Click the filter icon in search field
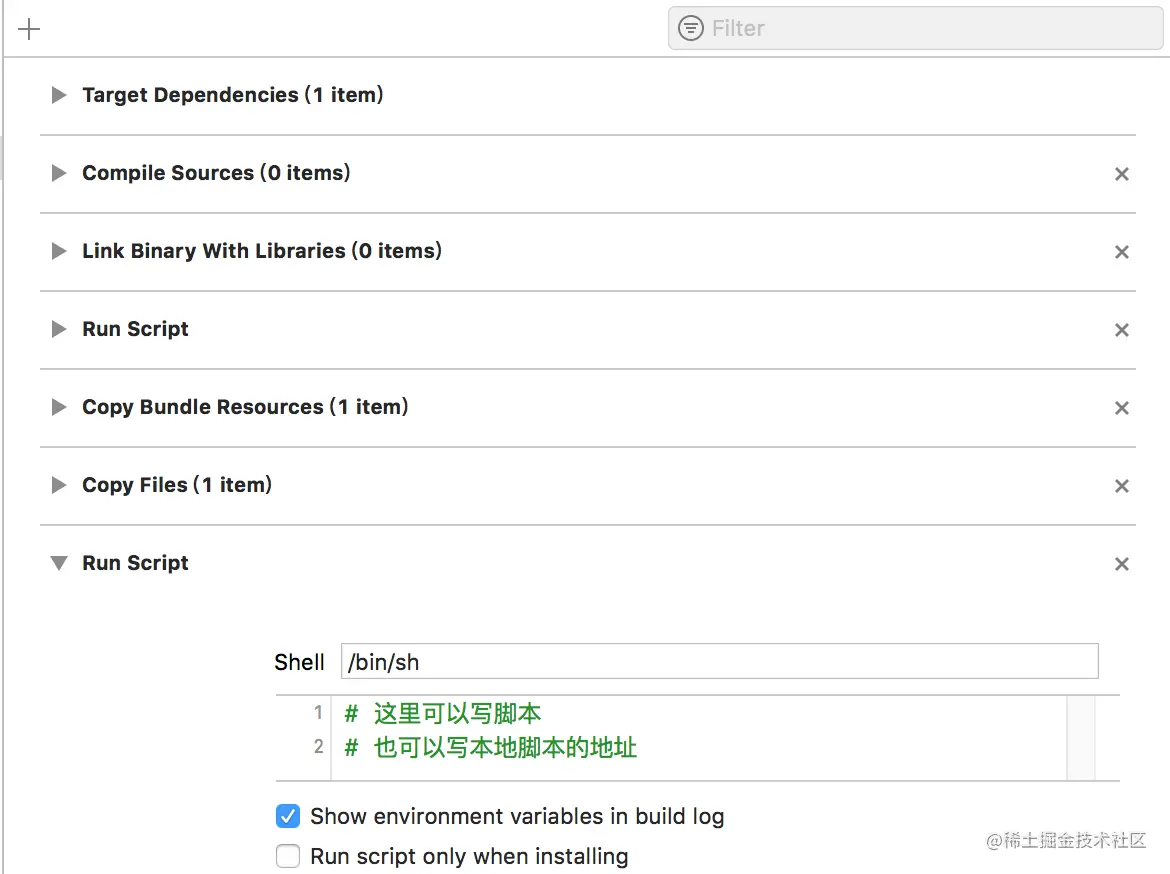Image resolution: width=1170 pixels, height=874 pixels. coord(690,29)
